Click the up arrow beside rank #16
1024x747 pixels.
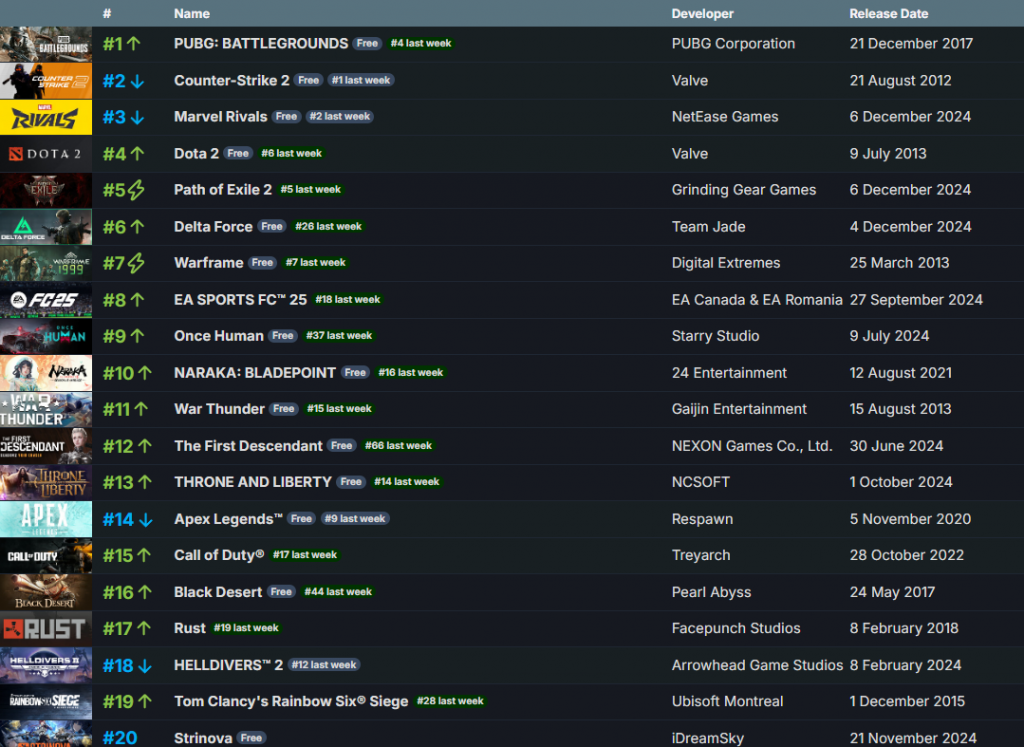click(x=145, y=592)
